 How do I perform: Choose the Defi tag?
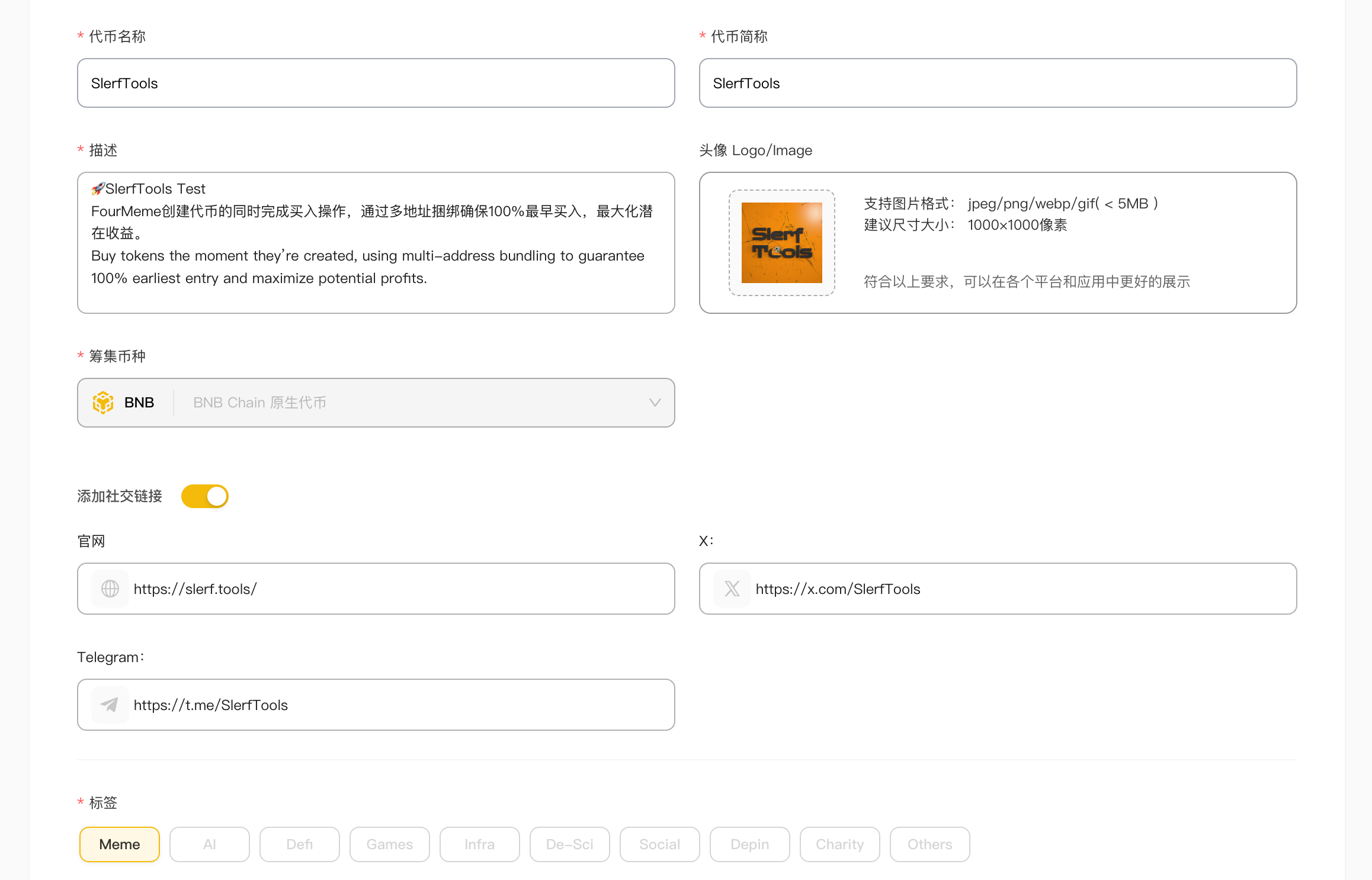(x=300, y=844)
